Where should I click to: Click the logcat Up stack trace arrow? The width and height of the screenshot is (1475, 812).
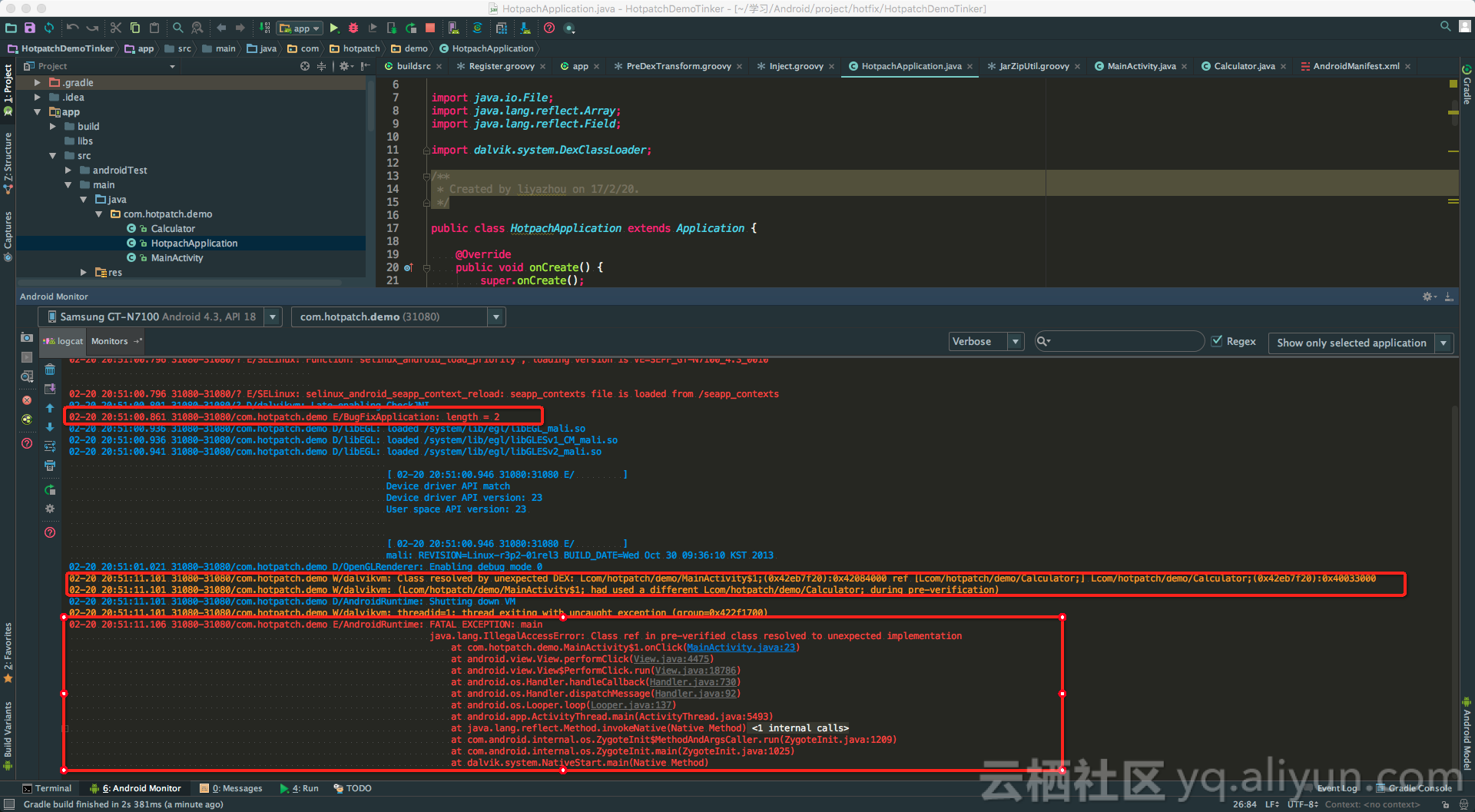(50, 408)
